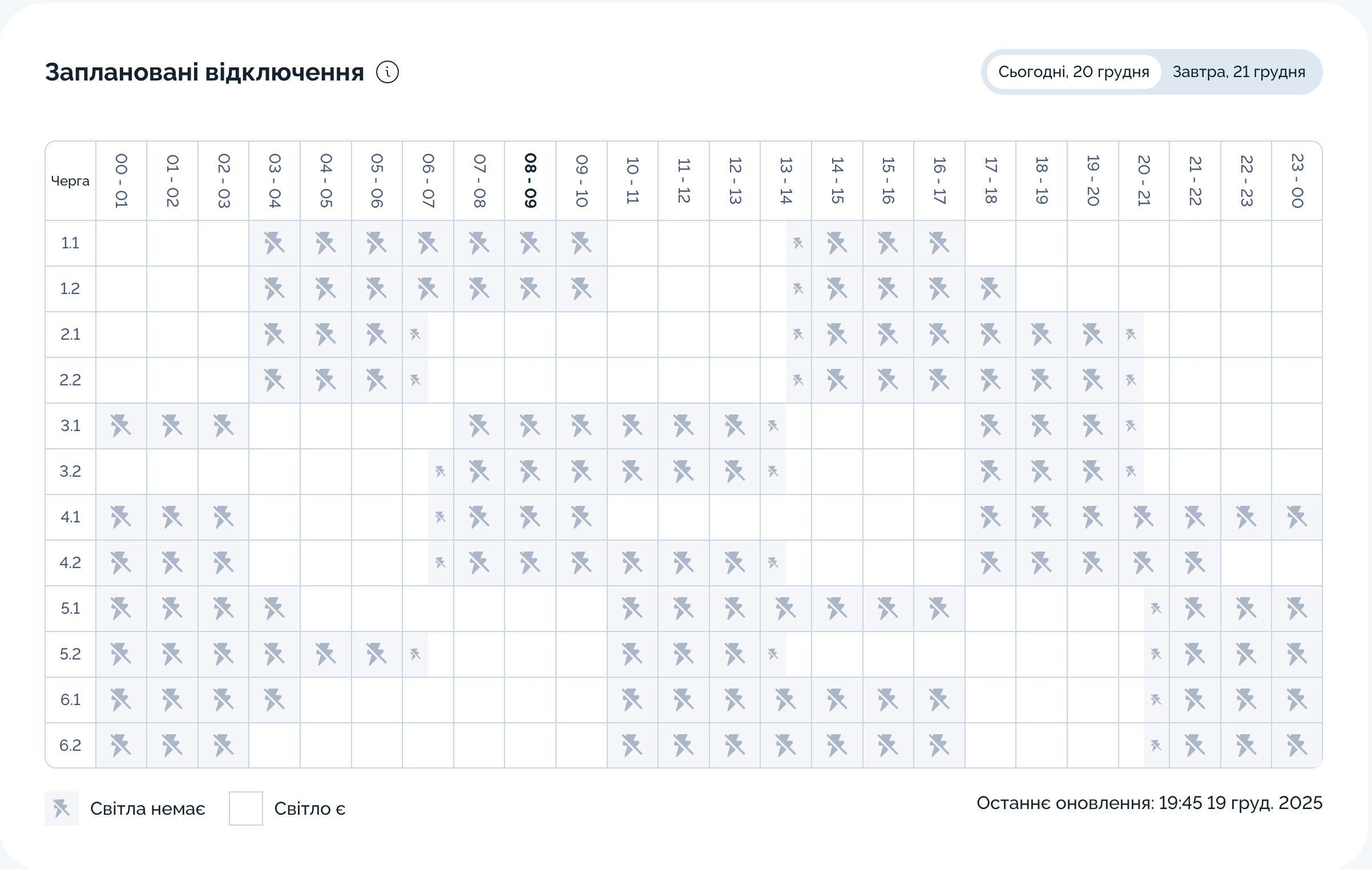Click queue row label 6.1
The width and height of the screenshot is (1372, 869).
[x=70, y=700]
